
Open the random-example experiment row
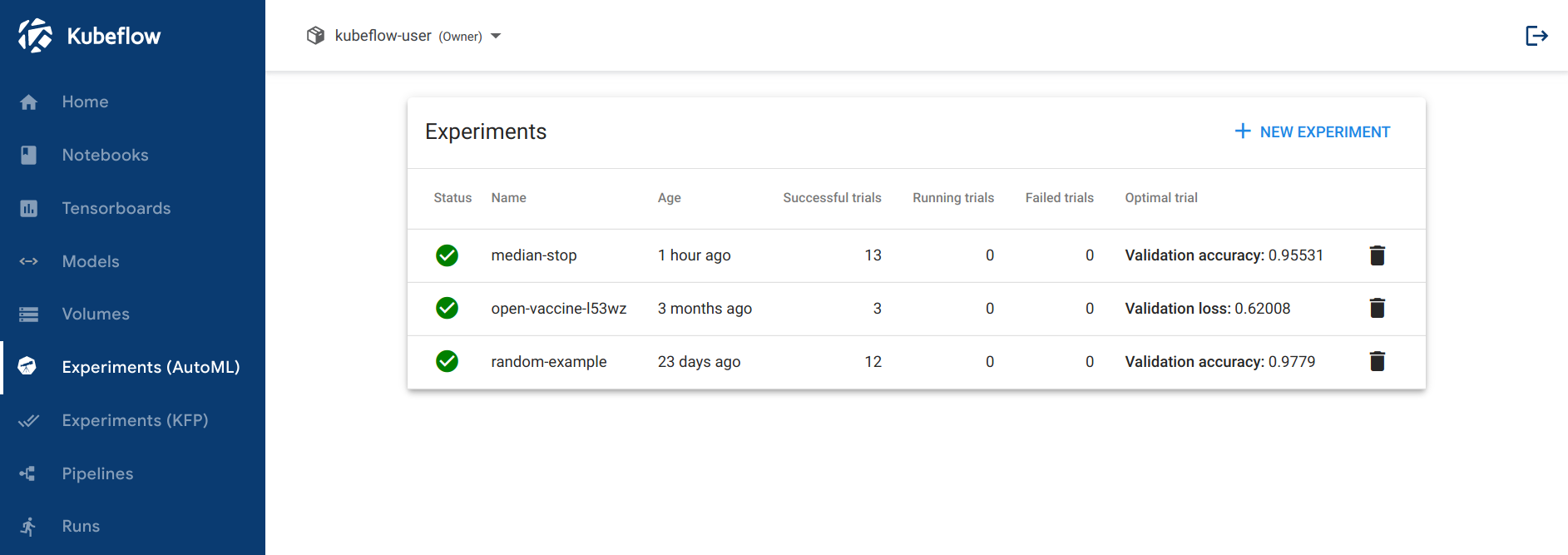(x=548, y=362)
